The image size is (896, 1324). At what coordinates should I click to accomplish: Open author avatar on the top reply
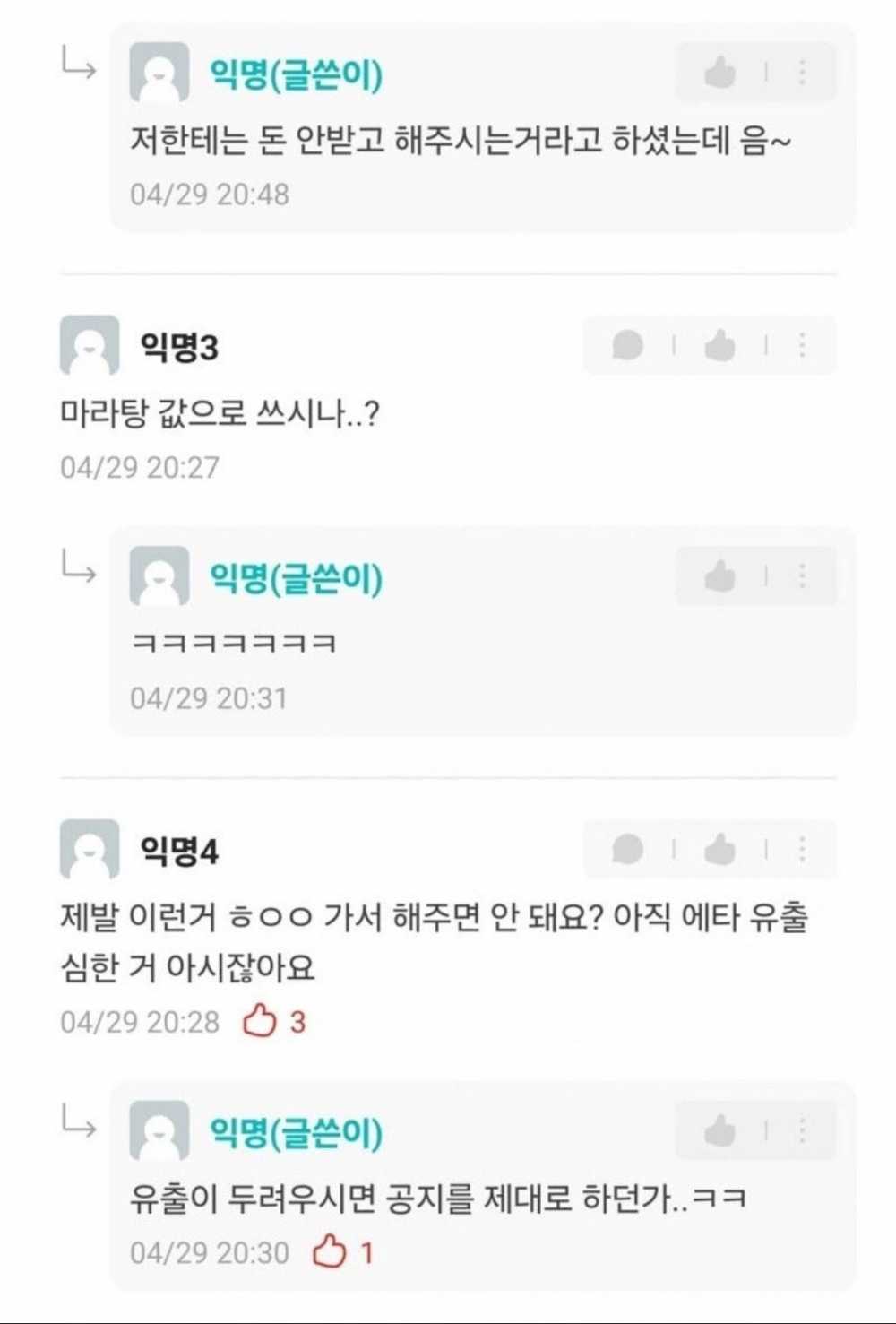(x=159, y=73)
